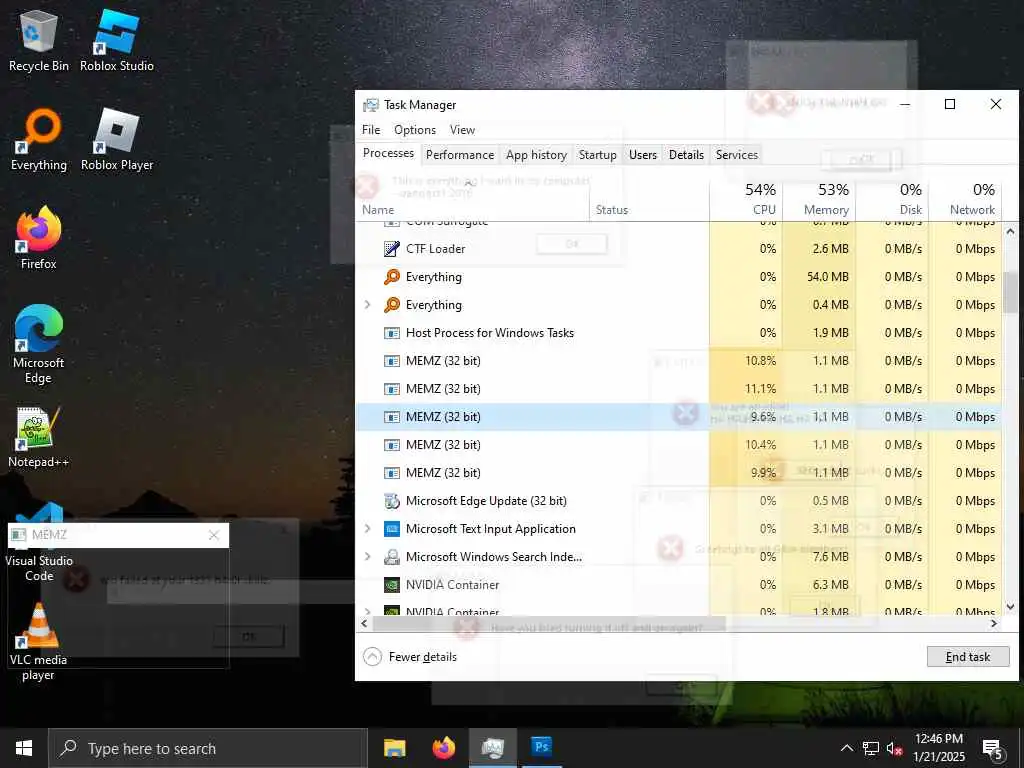Launch Roblox Studio from the desktop
The height and width of the screenshot is (768, 1024).
117,40
